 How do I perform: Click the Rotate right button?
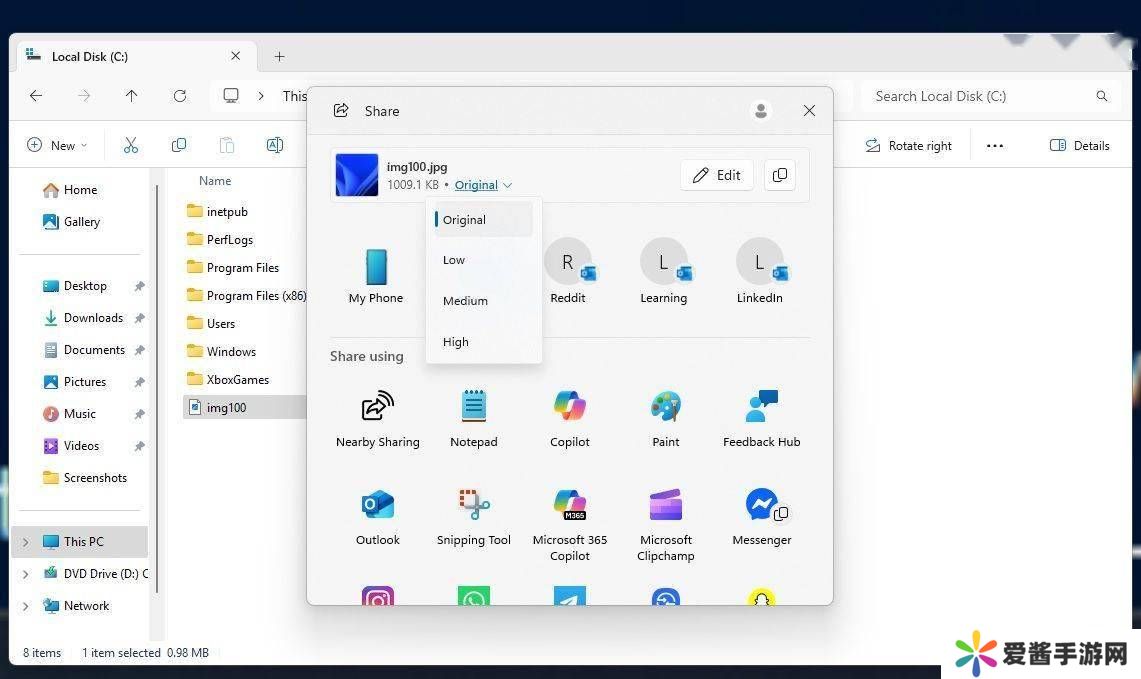coord(908,146)
